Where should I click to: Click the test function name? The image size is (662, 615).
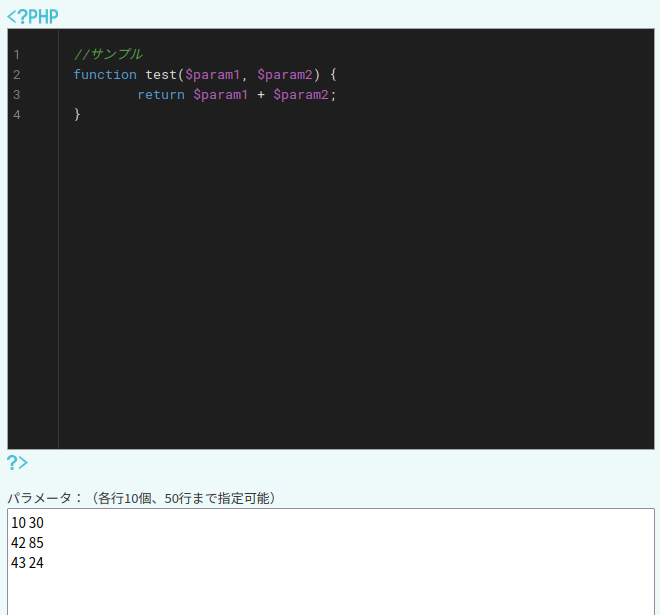[160, 75]
